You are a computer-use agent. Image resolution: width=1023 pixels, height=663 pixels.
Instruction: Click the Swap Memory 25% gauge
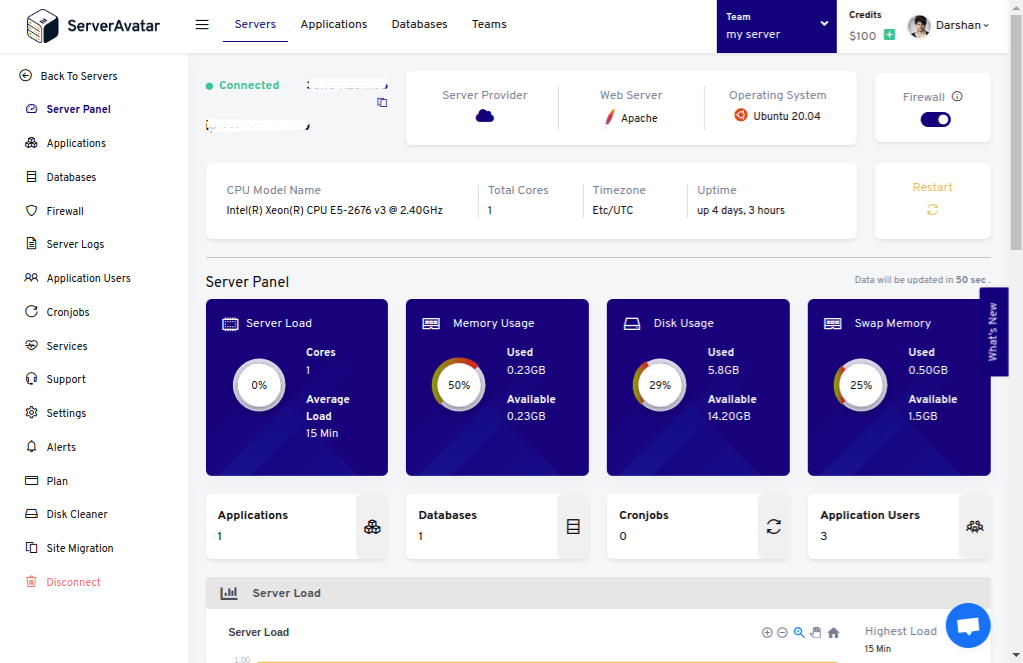pyautogui.click(x=861, y=385)
